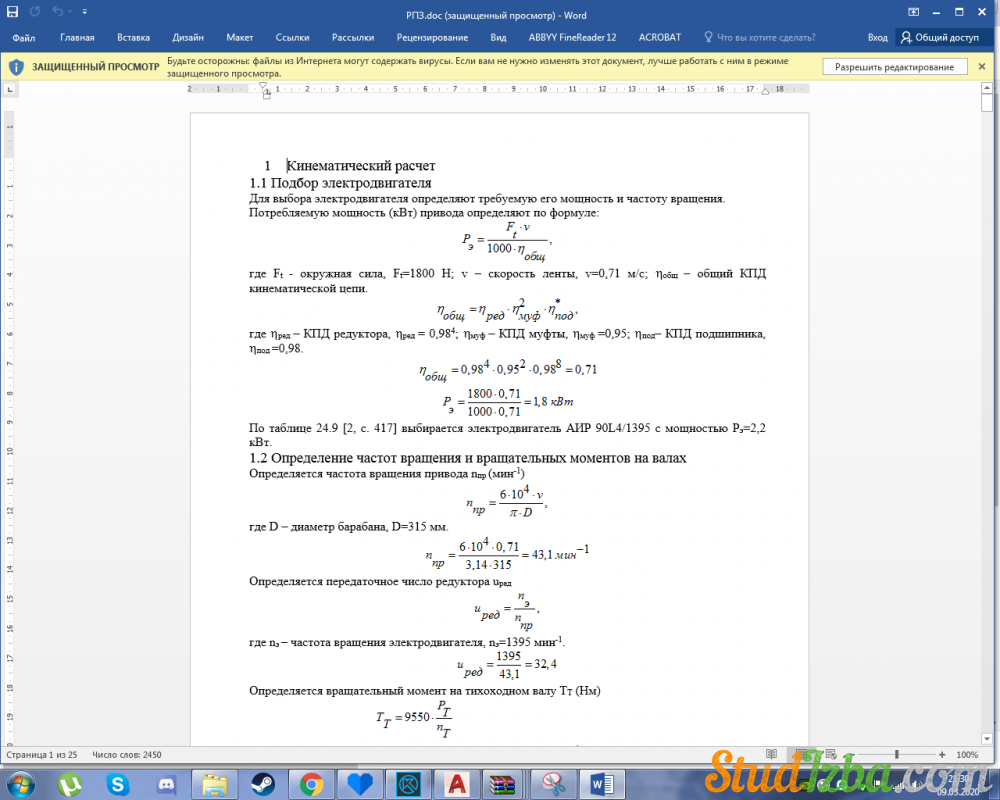The image size is (1000, 800).
Task: Open WinRAR from the taskbar
Action: 505,784
